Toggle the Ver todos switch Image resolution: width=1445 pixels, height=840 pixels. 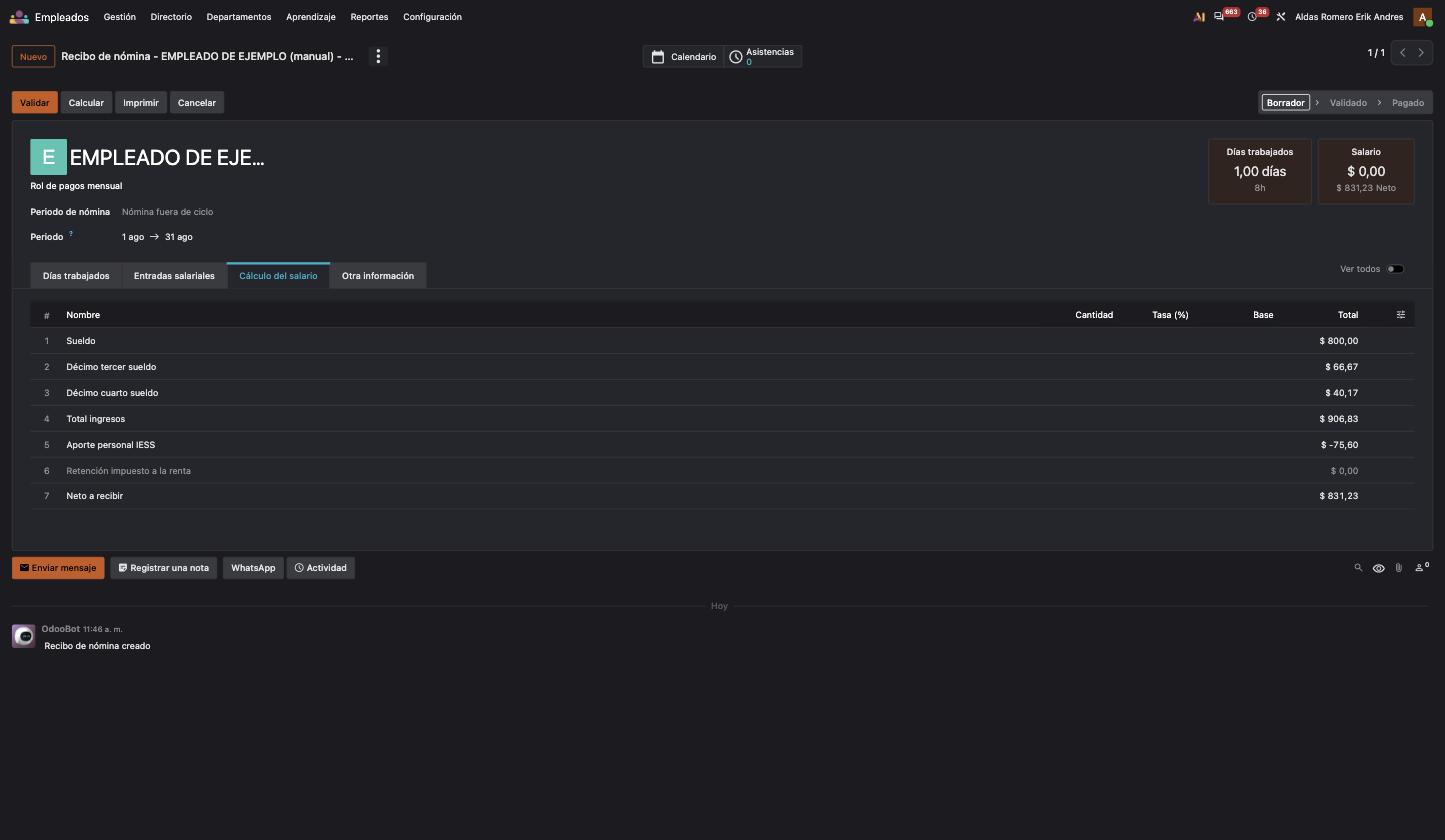(x=1395, y=269)
